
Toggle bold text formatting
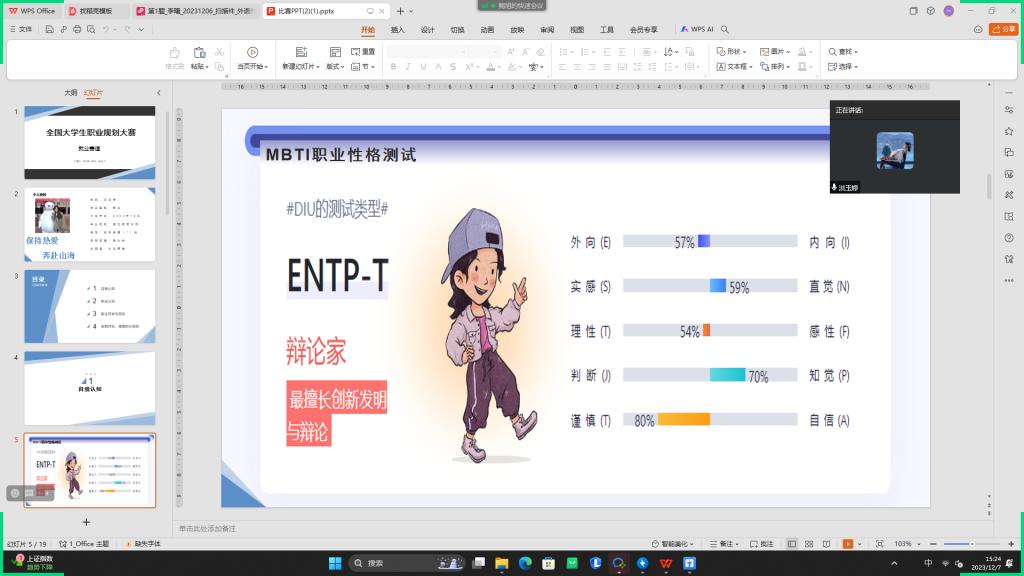394,67
